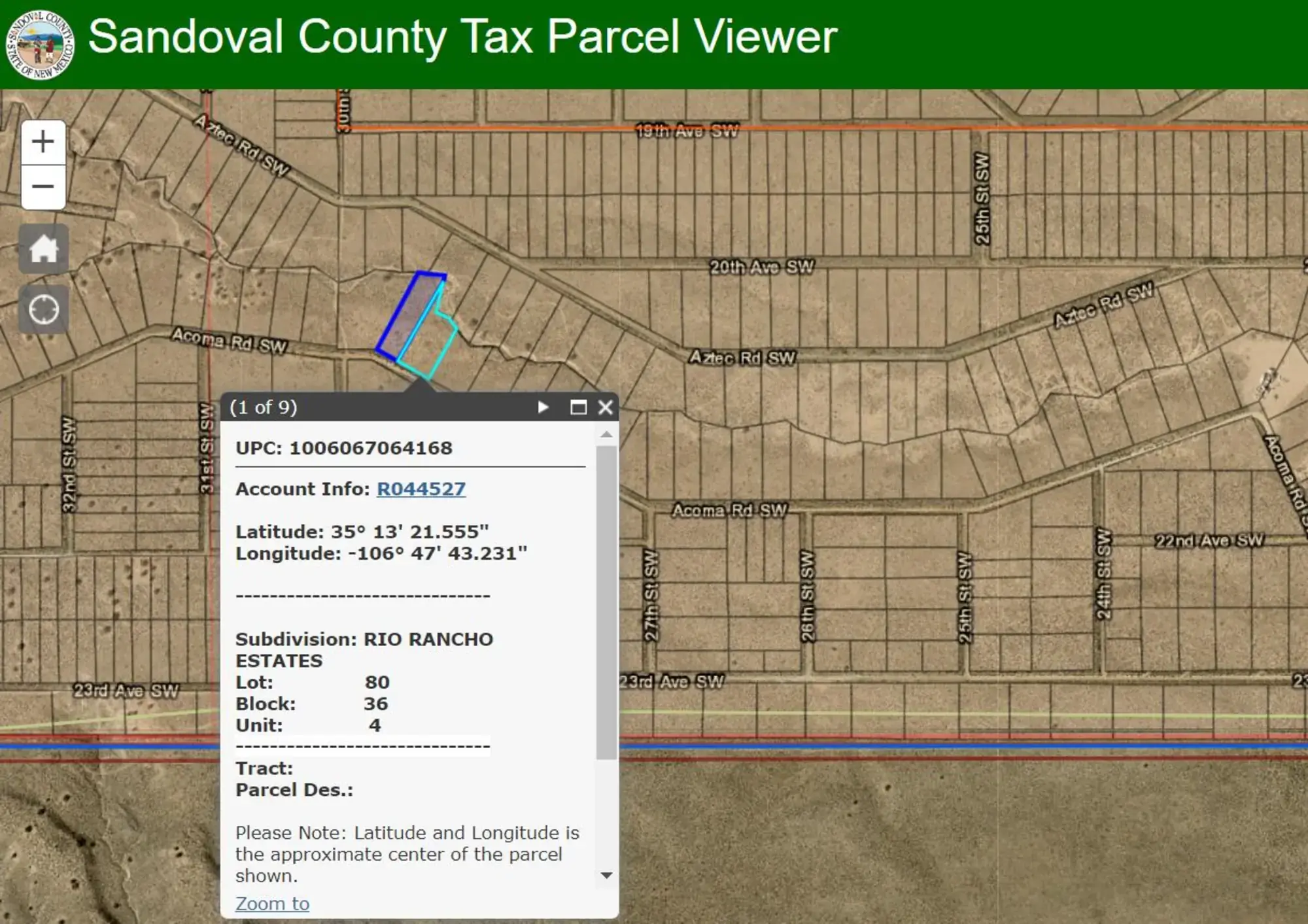Click the feature count (1 of 9) label
The height and width of the screenshot is (924, 1308).
pos(264,407)
